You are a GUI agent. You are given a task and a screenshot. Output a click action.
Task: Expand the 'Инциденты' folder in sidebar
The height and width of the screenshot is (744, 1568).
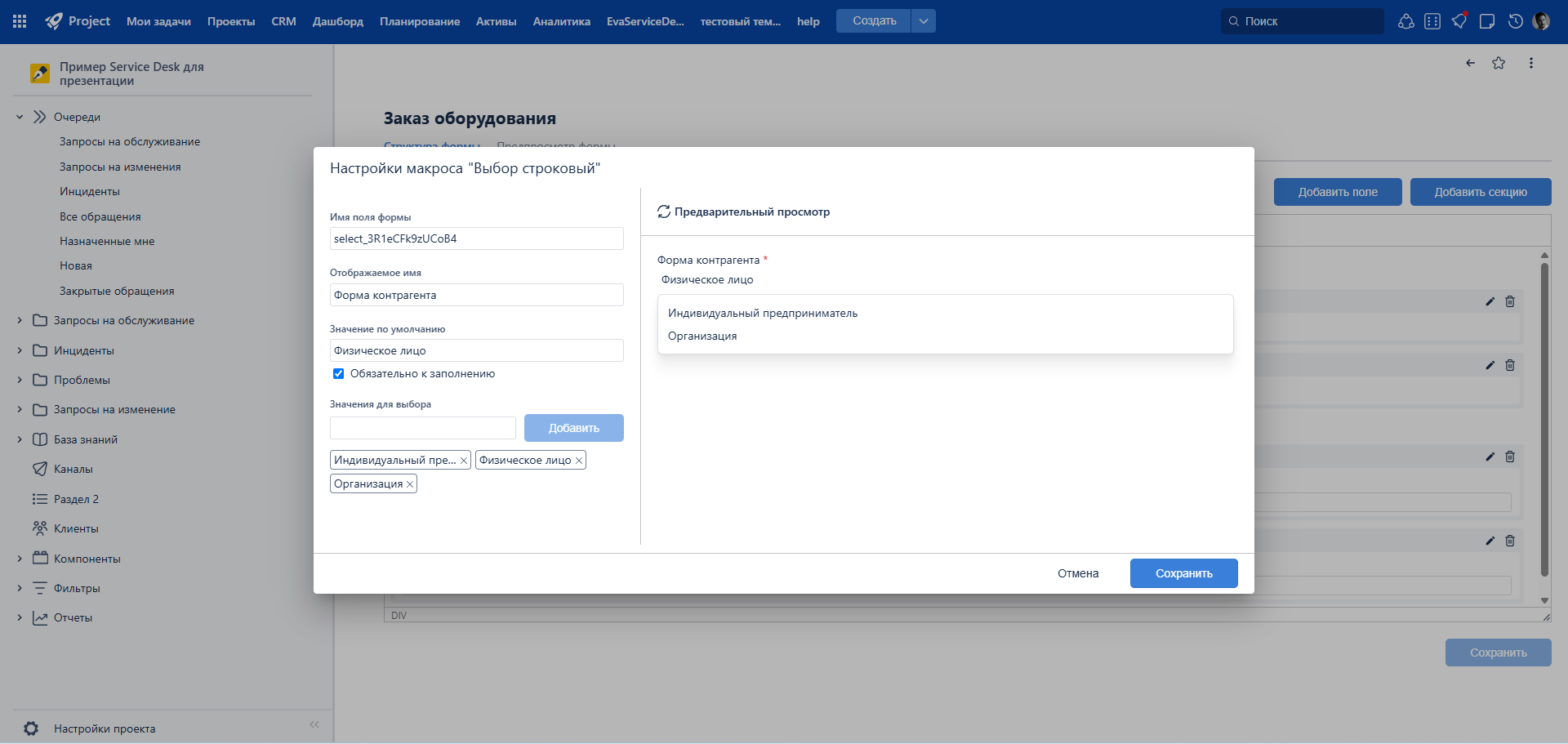[20, 350]
